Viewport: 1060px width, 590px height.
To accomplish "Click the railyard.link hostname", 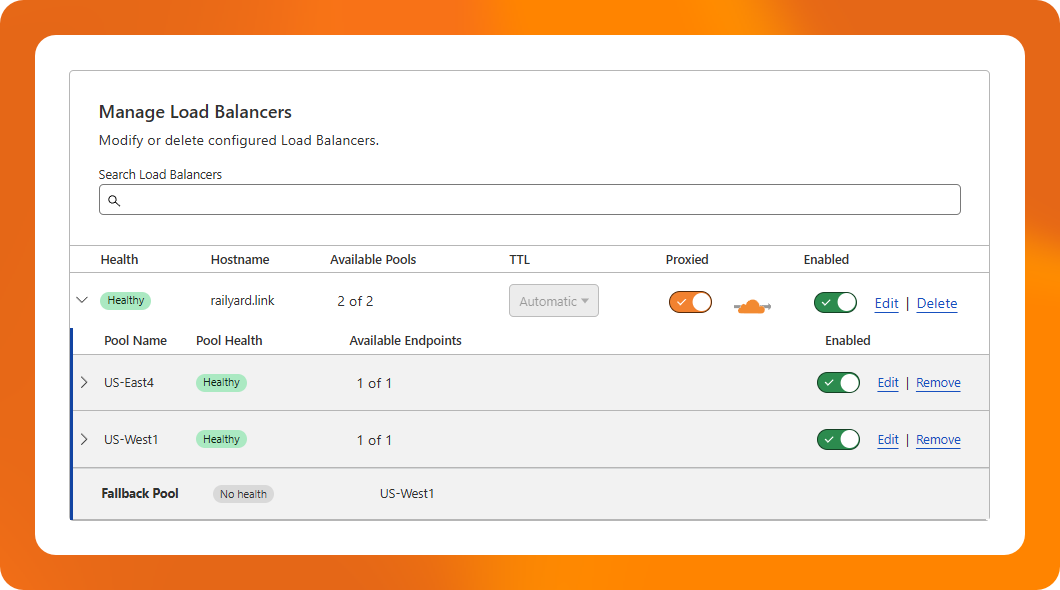I will point(242,301).
